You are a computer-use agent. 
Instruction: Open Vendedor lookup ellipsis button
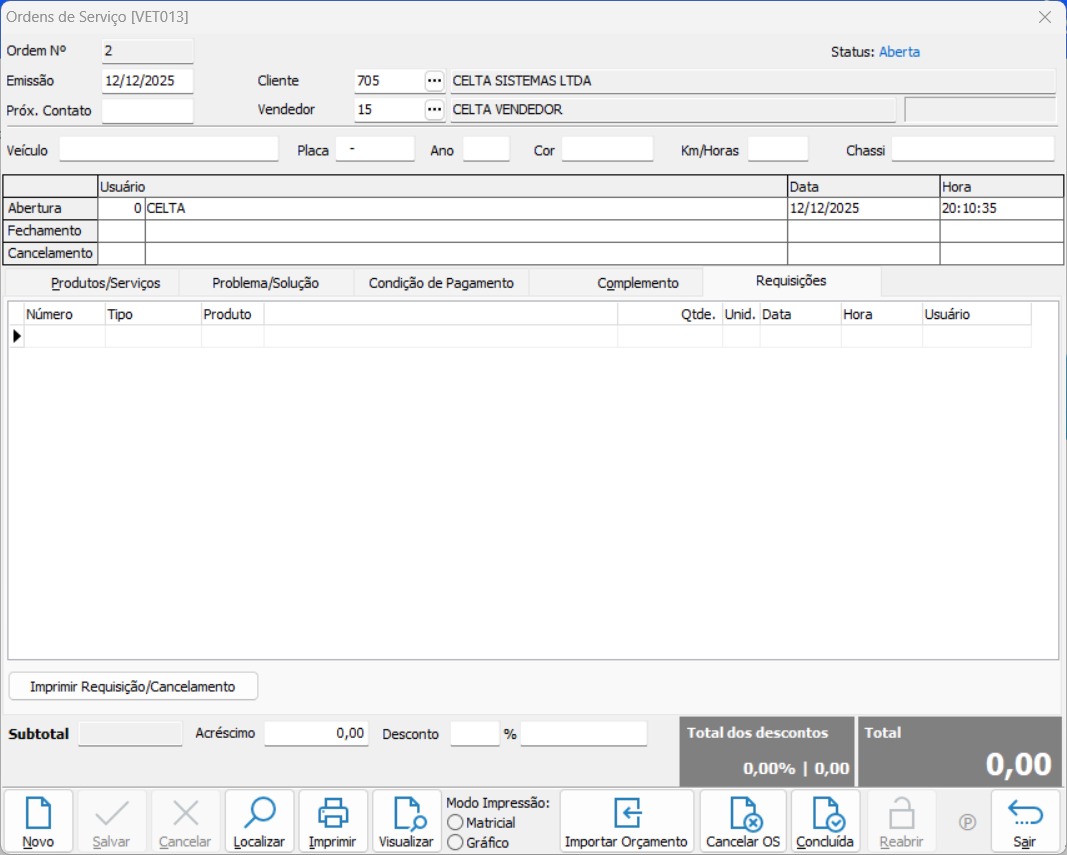[434, 110]
